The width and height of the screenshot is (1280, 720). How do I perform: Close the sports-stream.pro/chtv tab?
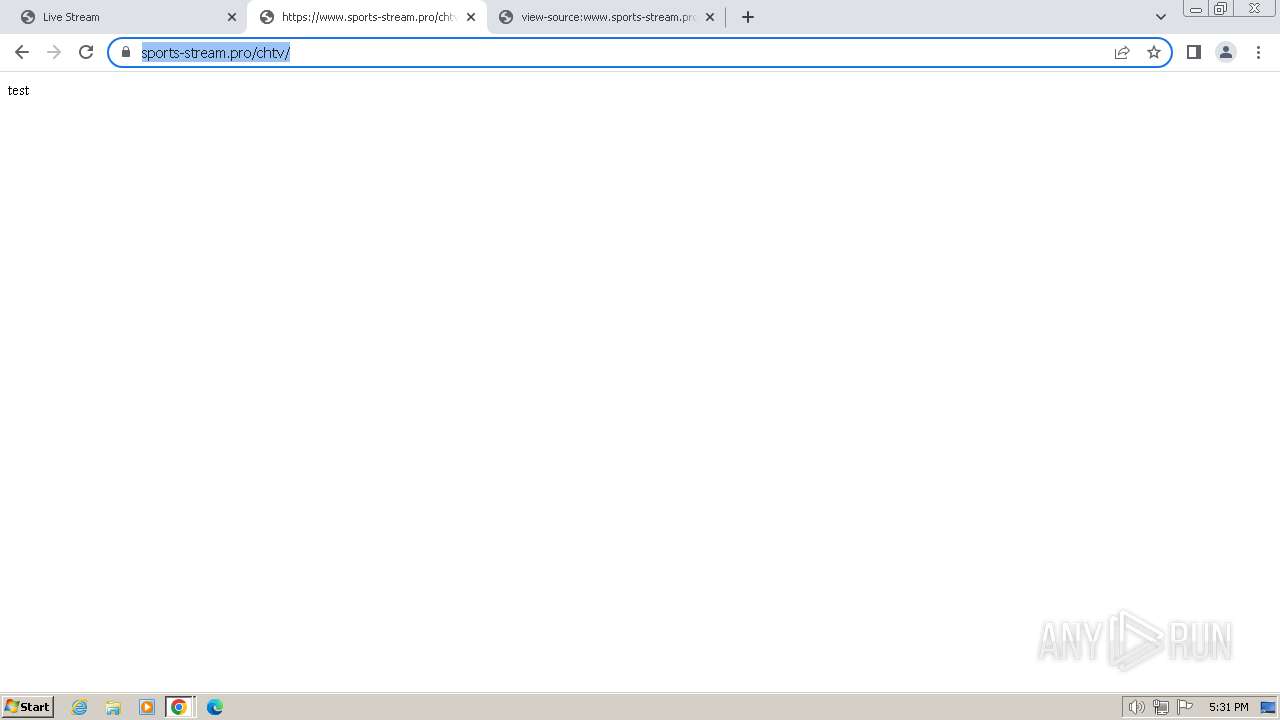click(x=471, y=17)
